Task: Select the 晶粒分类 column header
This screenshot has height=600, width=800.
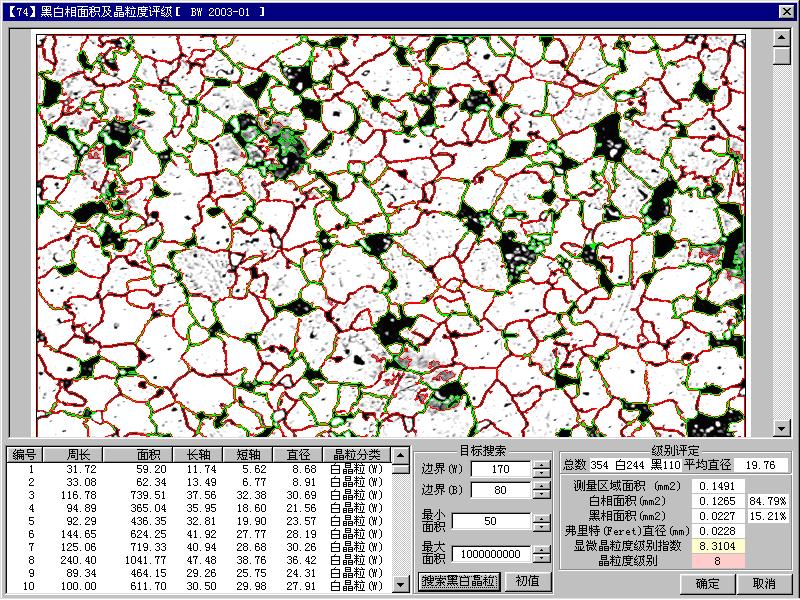Action: click(x=356, y=455)
